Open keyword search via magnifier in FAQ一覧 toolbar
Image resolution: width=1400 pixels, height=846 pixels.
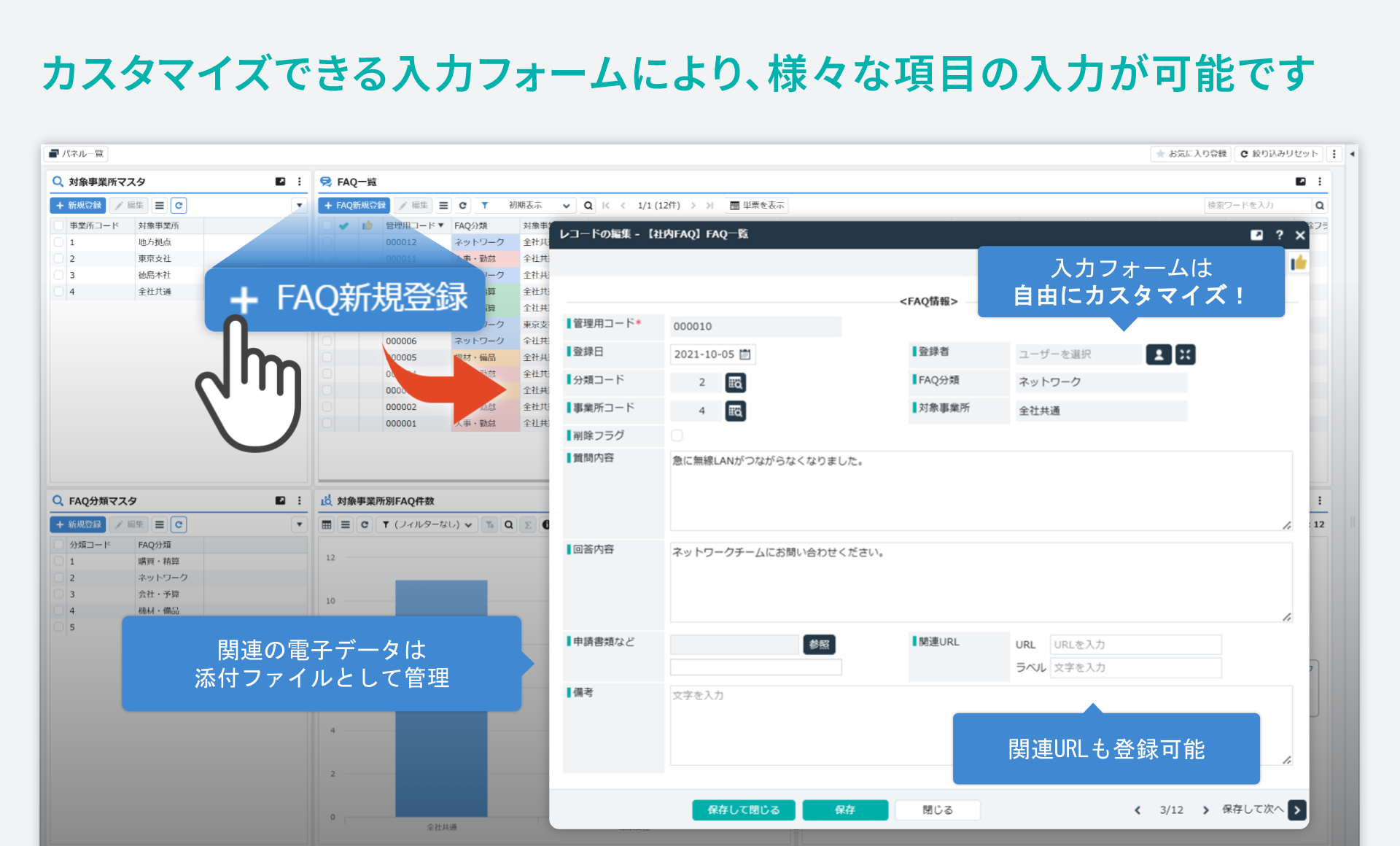588,205
